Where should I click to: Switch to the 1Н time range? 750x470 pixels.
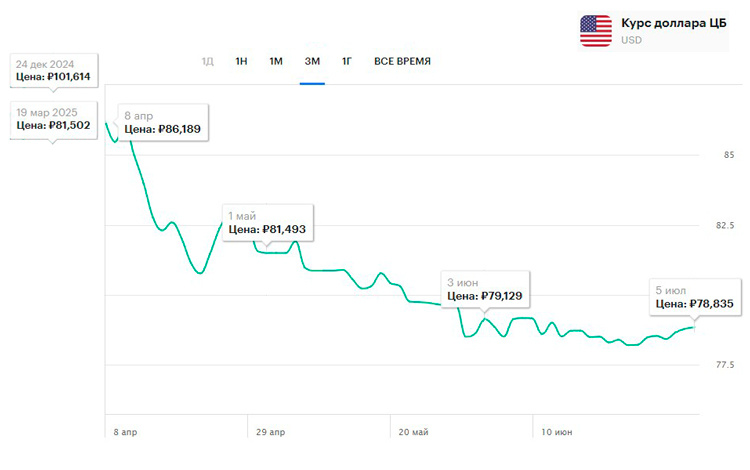[x=241, y=61]
